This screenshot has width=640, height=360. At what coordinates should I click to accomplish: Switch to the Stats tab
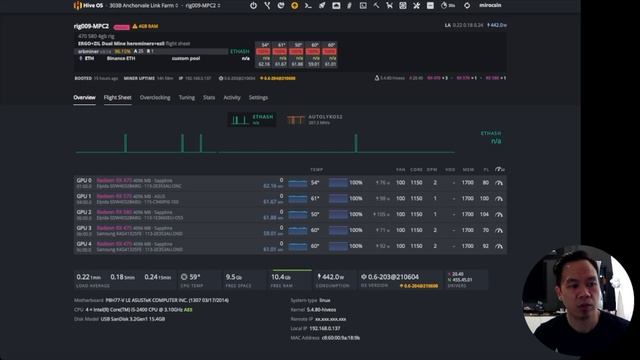(x=209, y=98)
